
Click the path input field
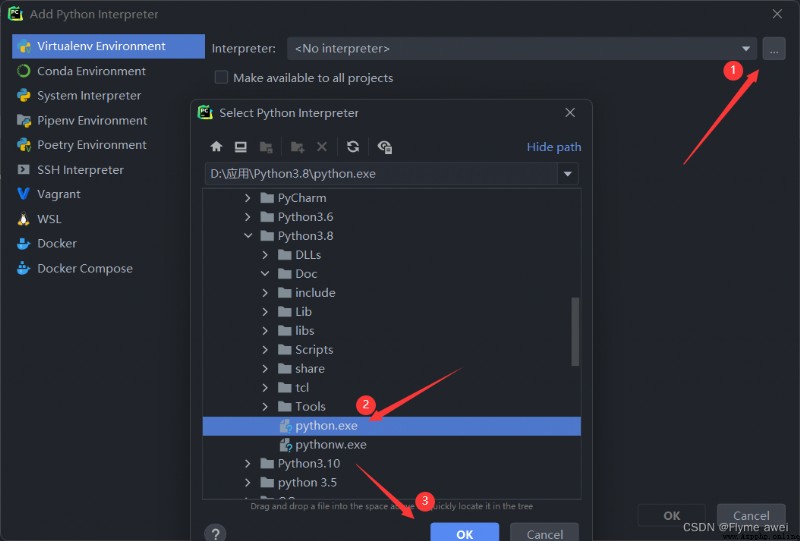click(381, 174)
